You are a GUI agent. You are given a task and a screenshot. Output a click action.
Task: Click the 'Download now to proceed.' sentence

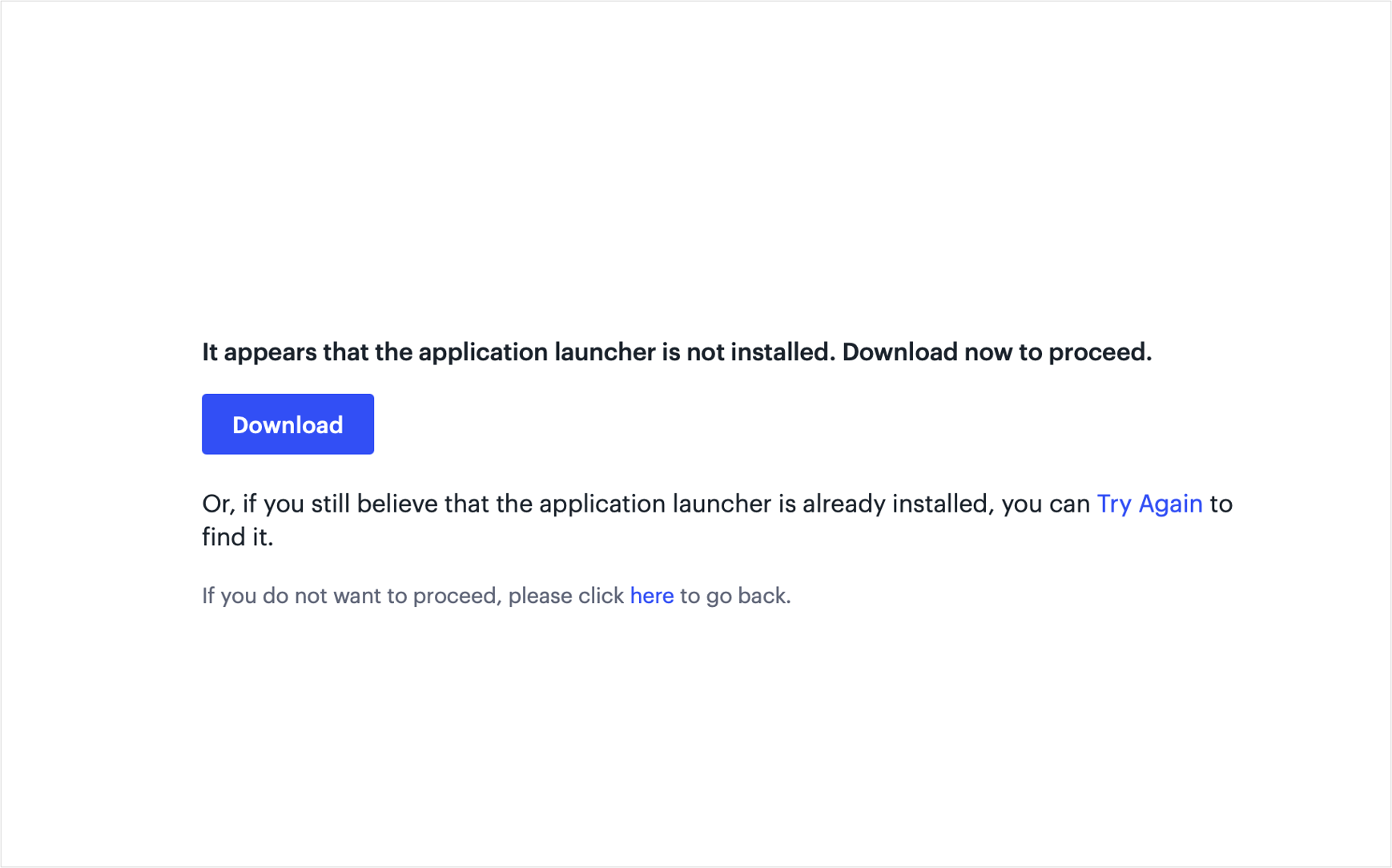tap(996, 352)
